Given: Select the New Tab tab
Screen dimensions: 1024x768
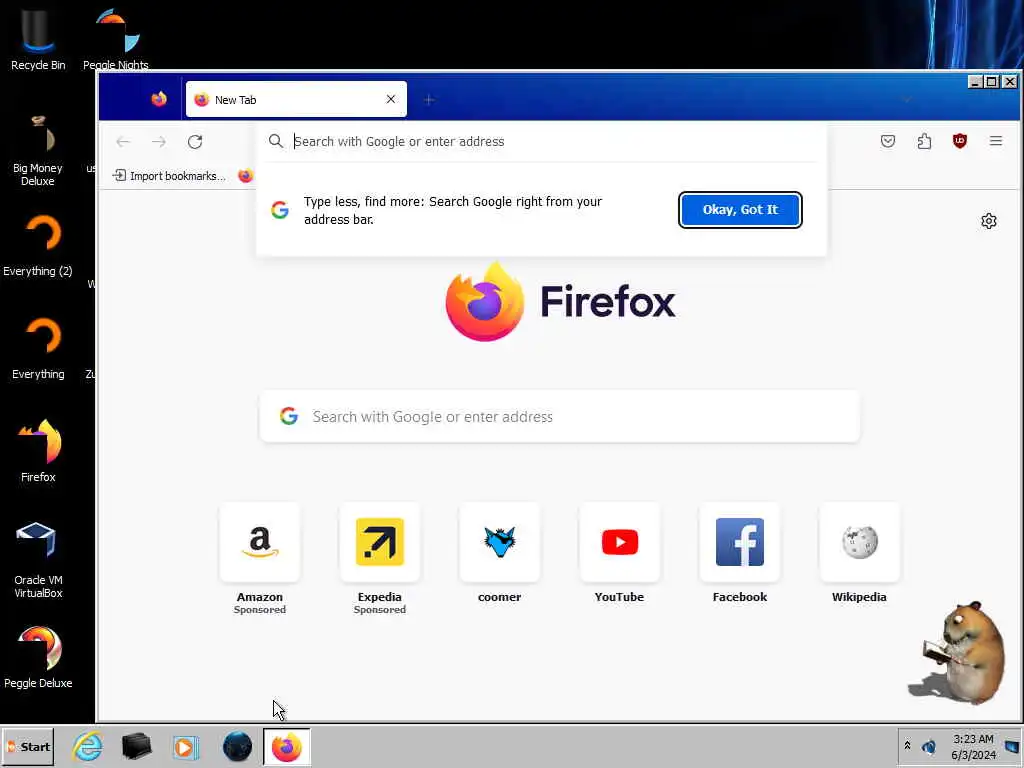Looking at the screenshot, I should 296,99.
